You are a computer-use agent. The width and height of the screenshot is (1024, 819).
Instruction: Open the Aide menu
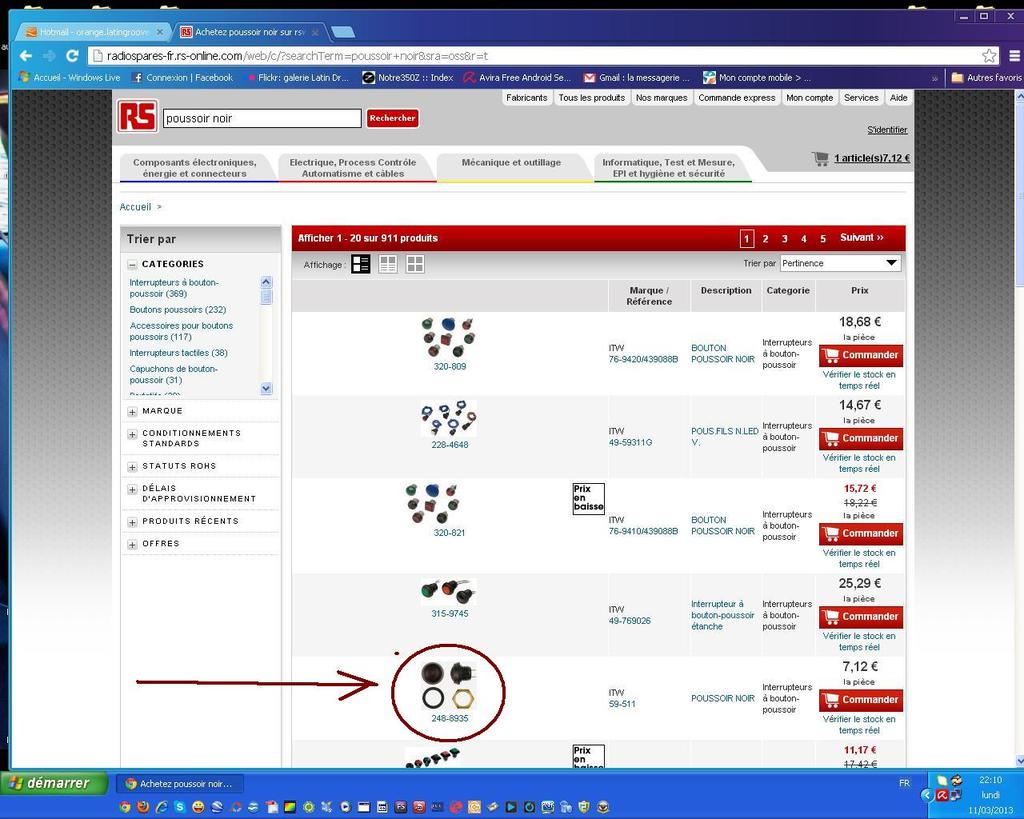(899, 98)
